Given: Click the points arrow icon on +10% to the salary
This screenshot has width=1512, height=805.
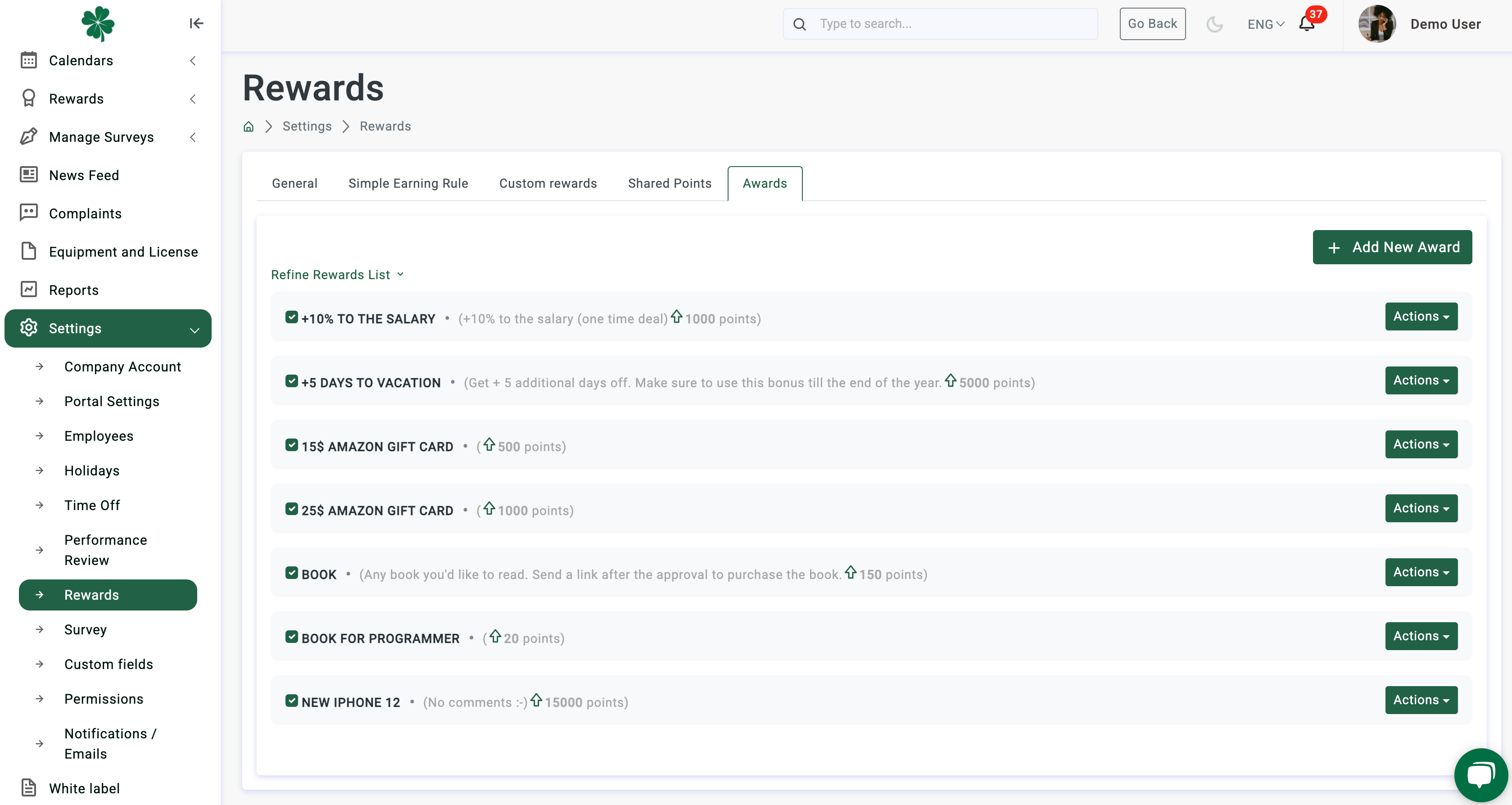Looking at the screenshot, I should 677,317.
